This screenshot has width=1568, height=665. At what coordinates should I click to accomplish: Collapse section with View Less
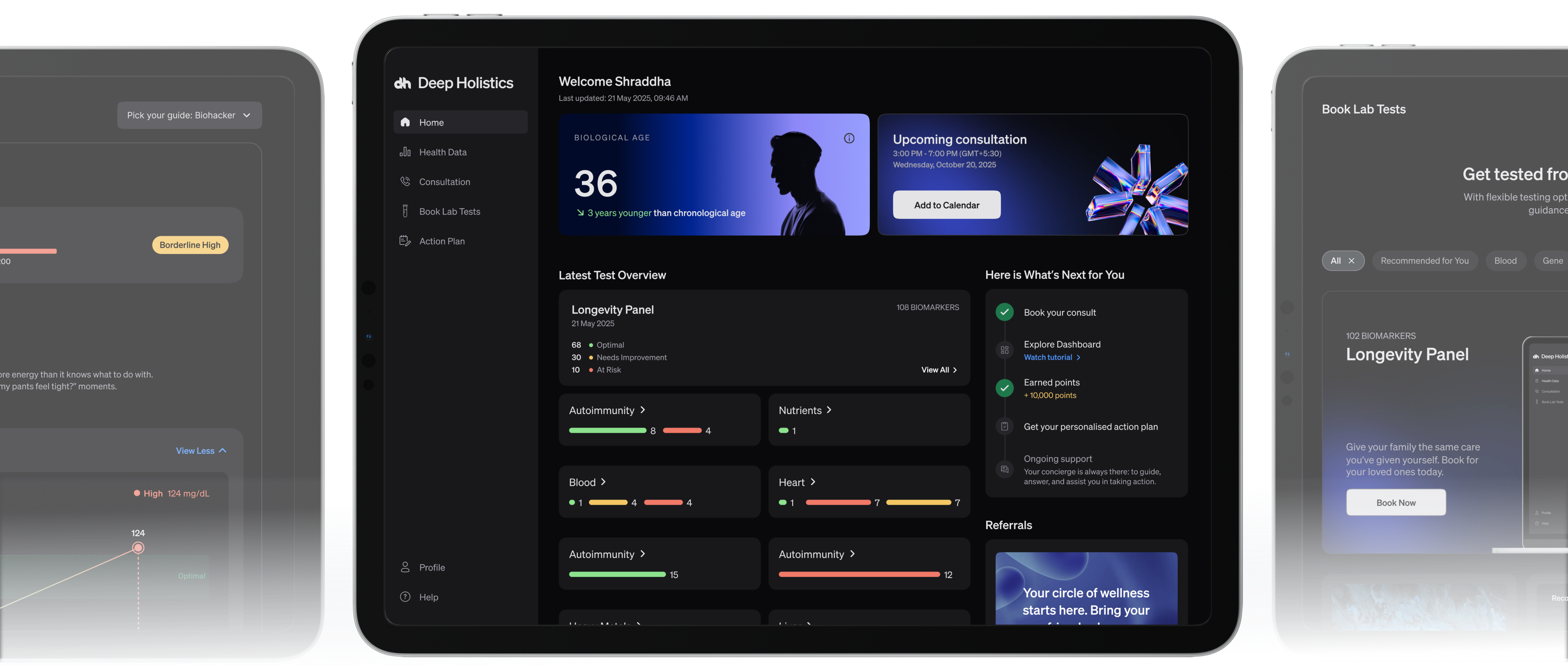pos(201,451)
